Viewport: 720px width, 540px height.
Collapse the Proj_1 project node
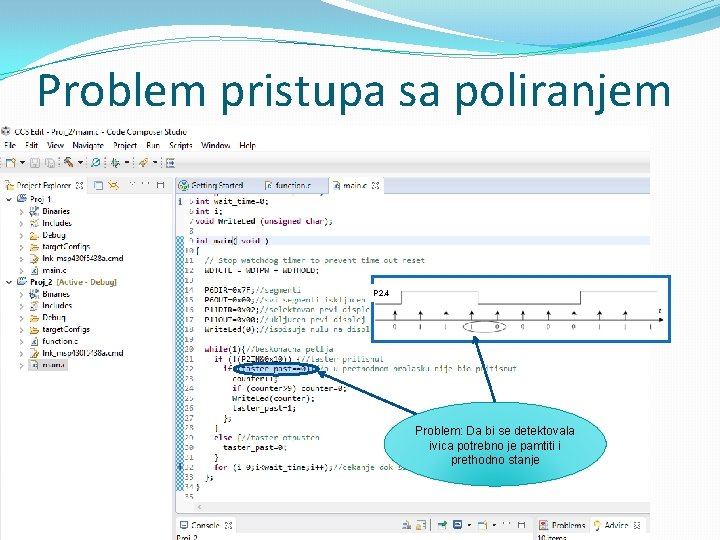click(9, 199)
